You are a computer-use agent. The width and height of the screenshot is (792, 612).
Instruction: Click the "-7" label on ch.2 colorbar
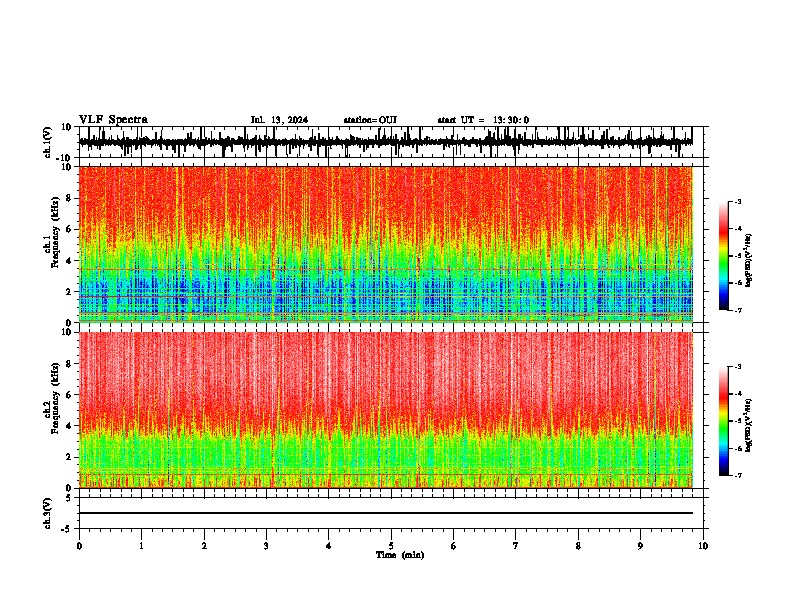coord(737,476)
